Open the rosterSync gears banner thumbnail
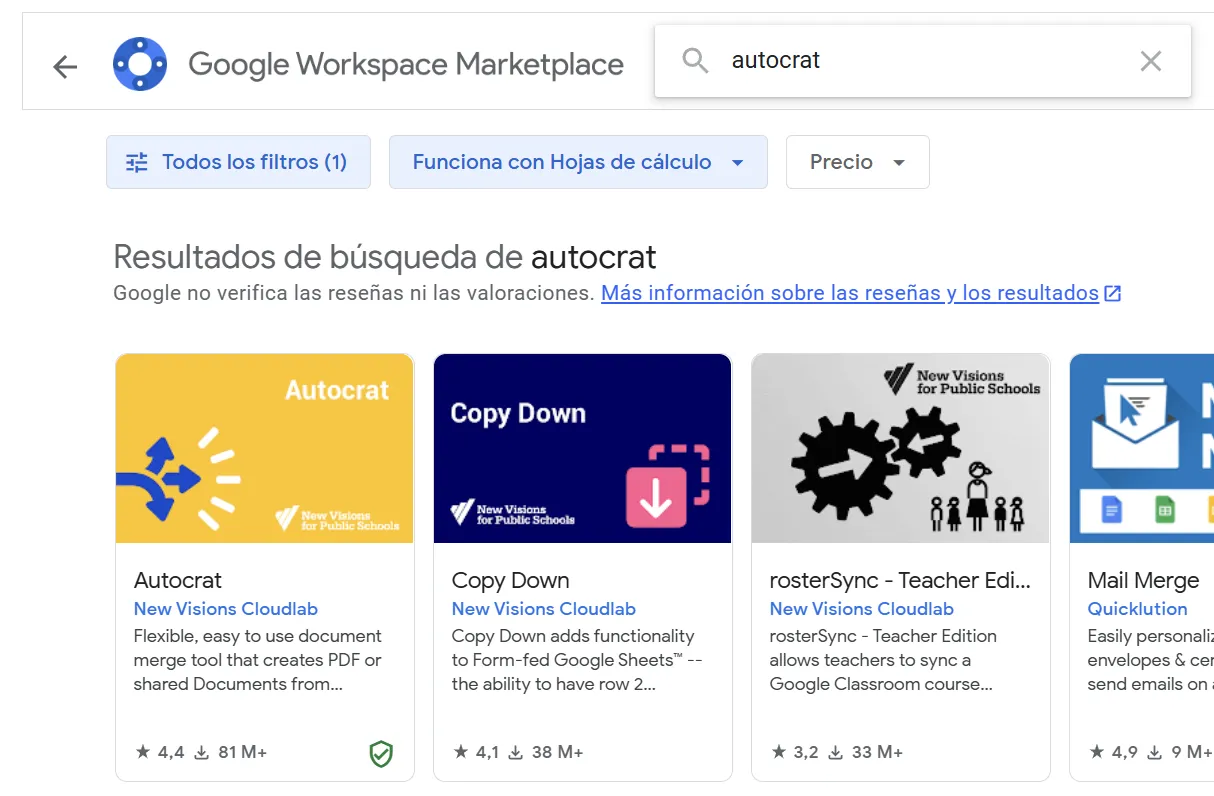1214x796 pixels. 900,448
